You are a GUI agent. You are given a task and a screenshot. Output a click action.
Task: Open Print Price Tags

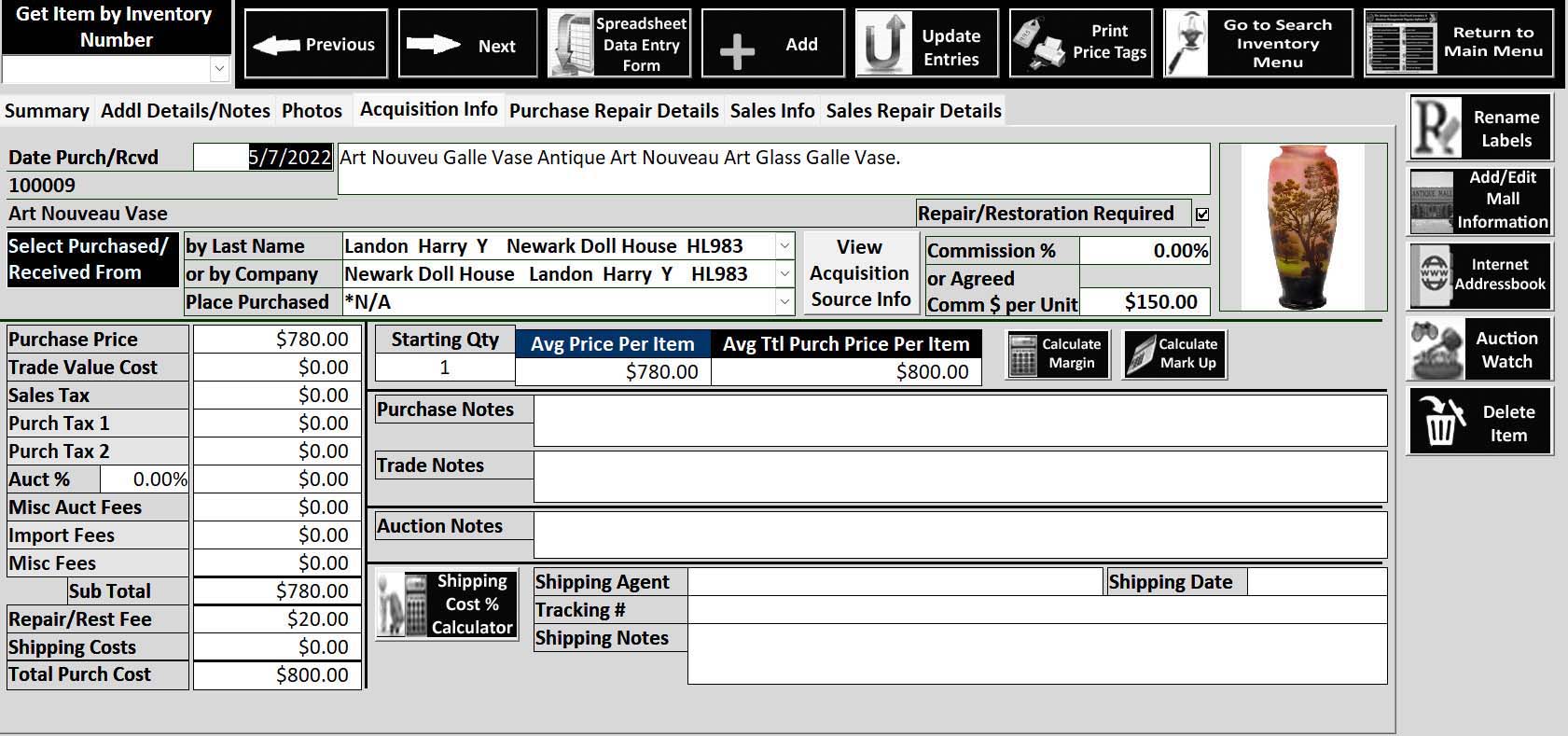(1081, 43)
